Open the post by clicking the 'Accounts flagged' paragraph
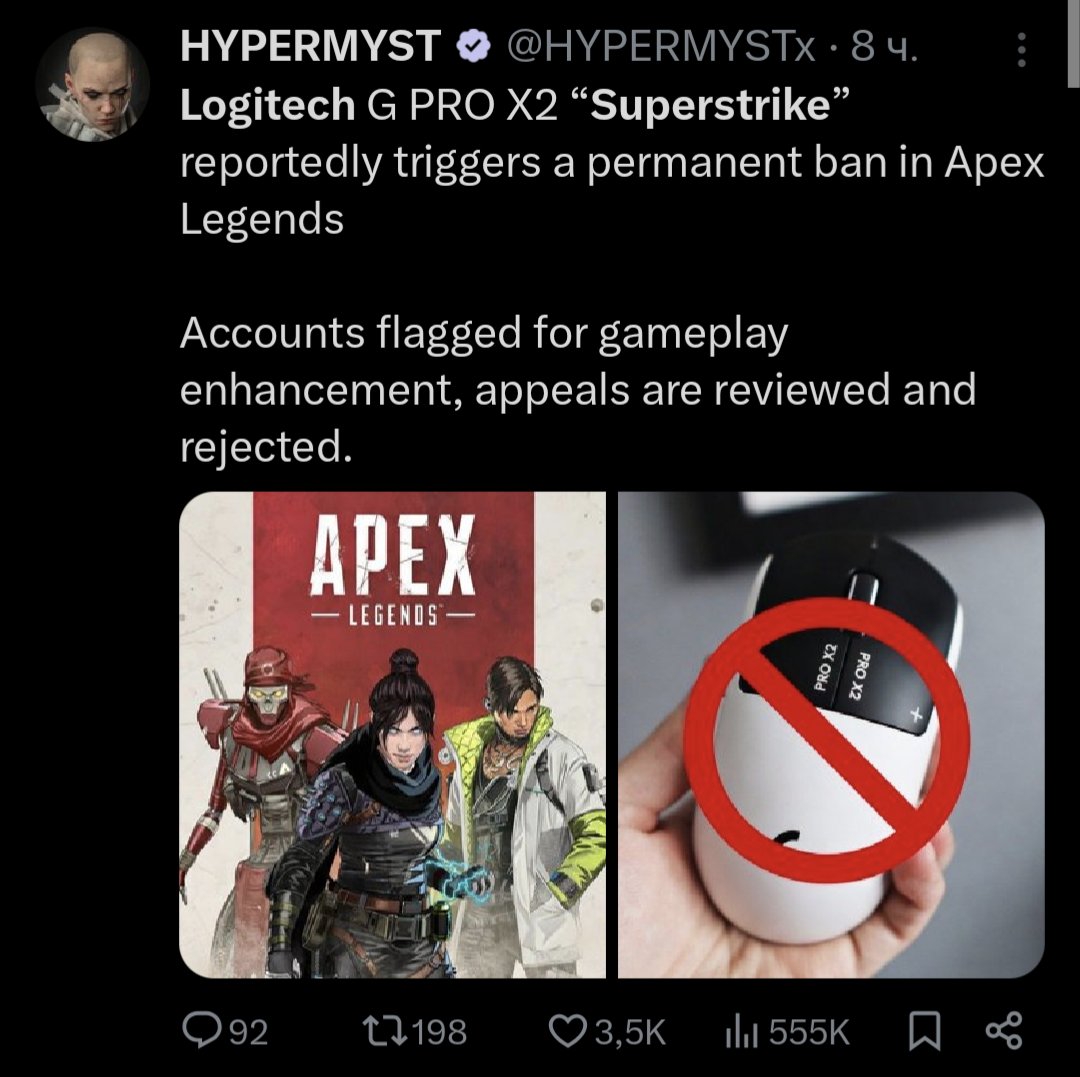 click(578, 390)
